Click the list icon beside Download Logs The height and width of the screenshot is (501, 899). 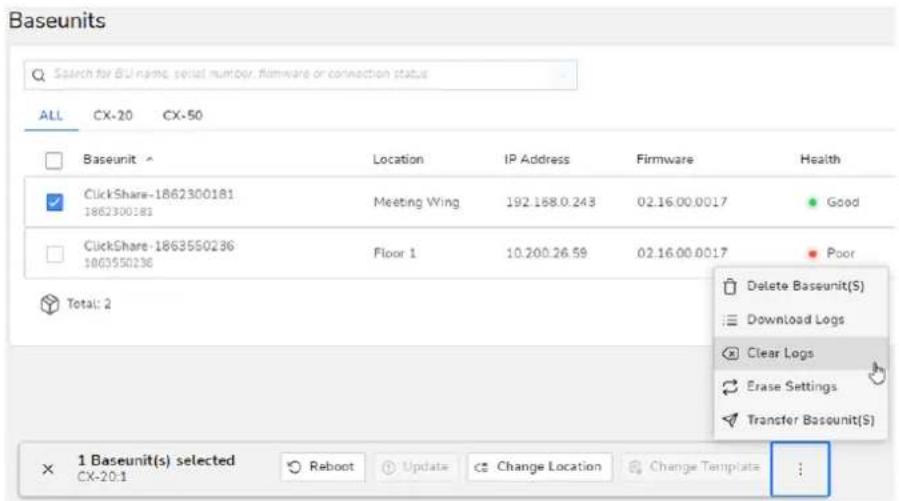point(730,320)
